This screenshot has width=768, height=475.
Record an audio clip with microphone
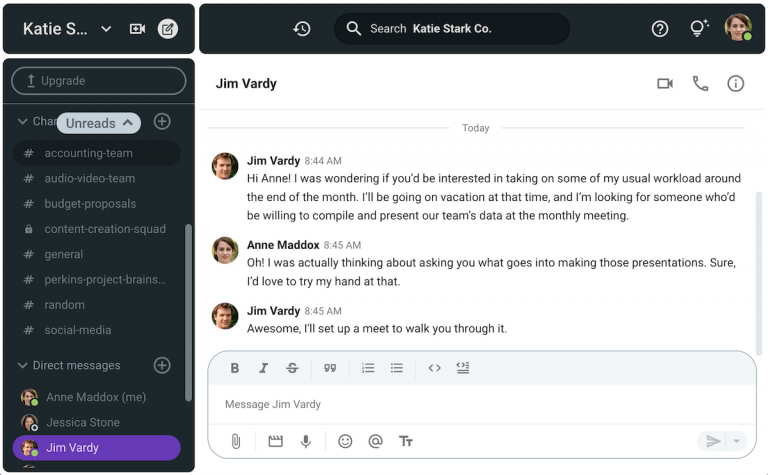tap(306, 441)
